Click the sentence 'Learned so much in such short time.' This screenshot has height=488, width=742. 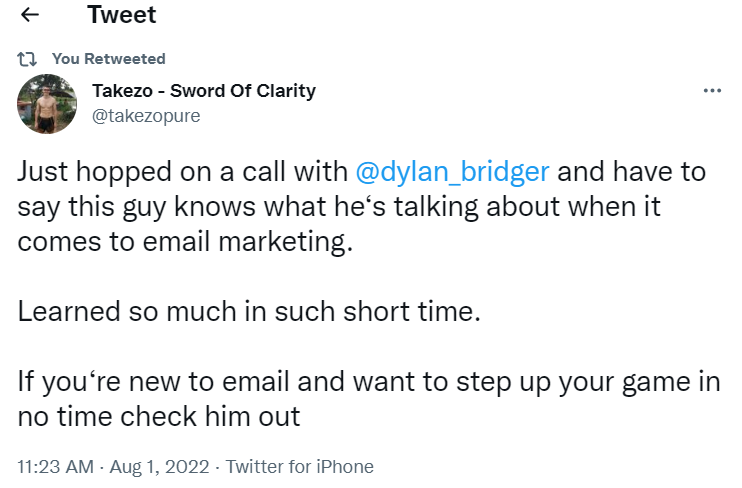[x=250, y=311]
